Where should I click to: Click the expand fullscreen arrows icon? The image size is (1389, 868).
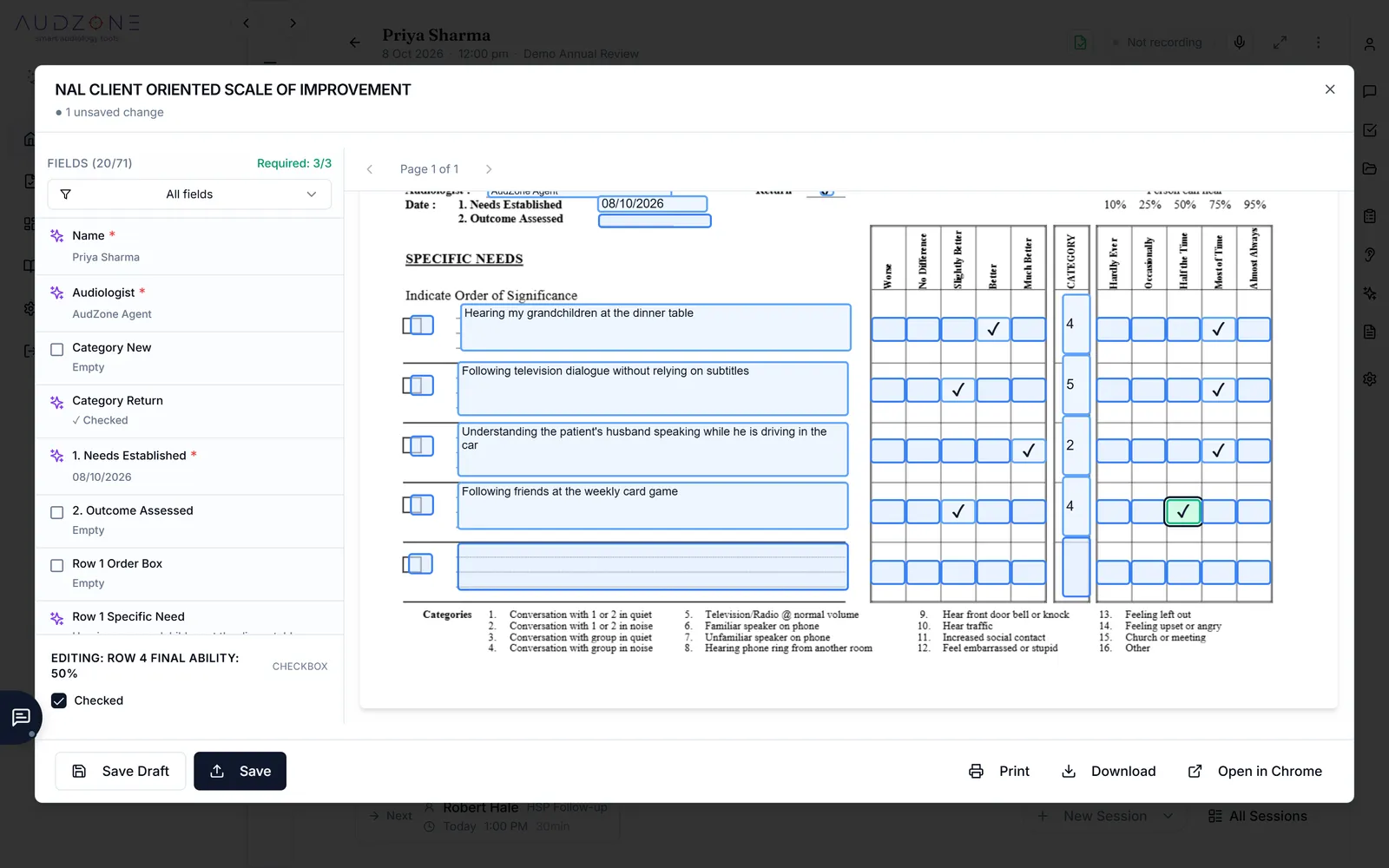(1280, 42)
